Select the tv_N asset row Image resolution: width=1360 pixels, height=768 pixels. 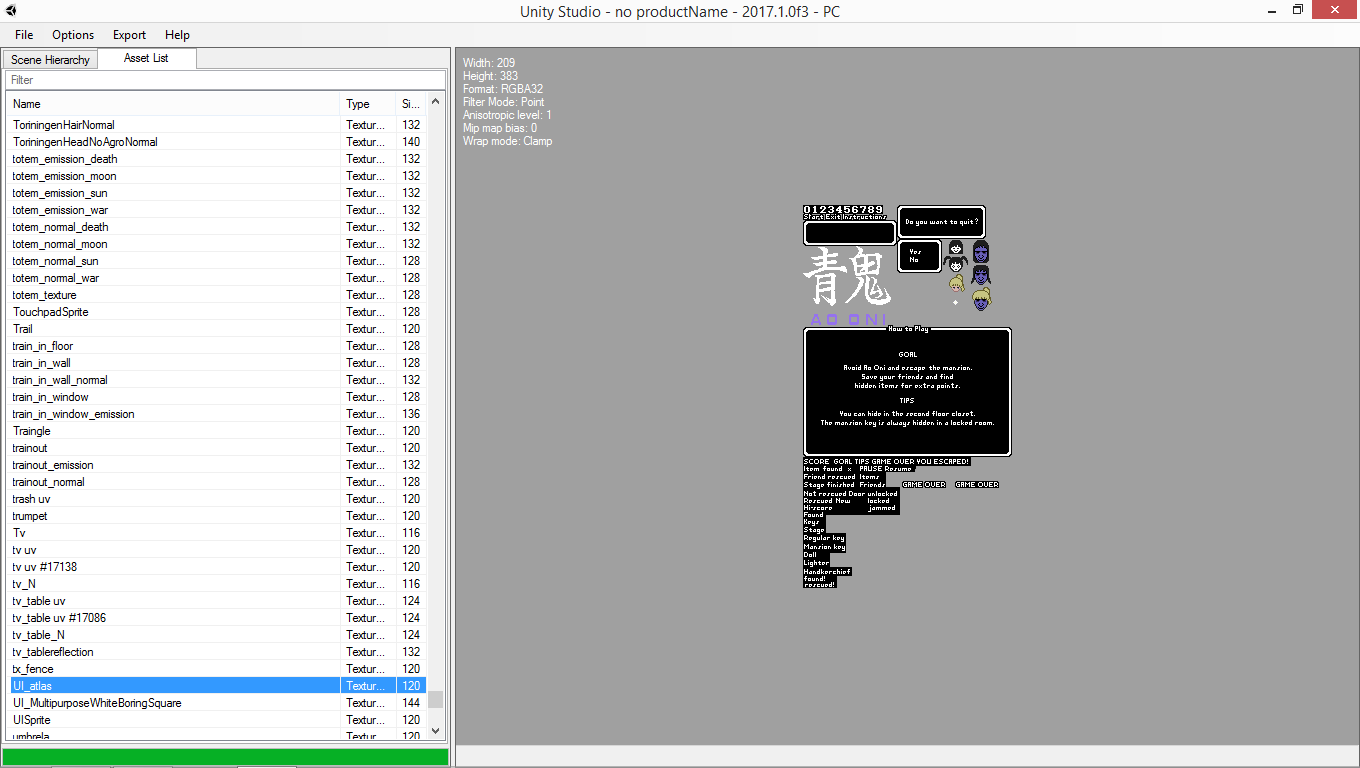click(x=217, y=584)
